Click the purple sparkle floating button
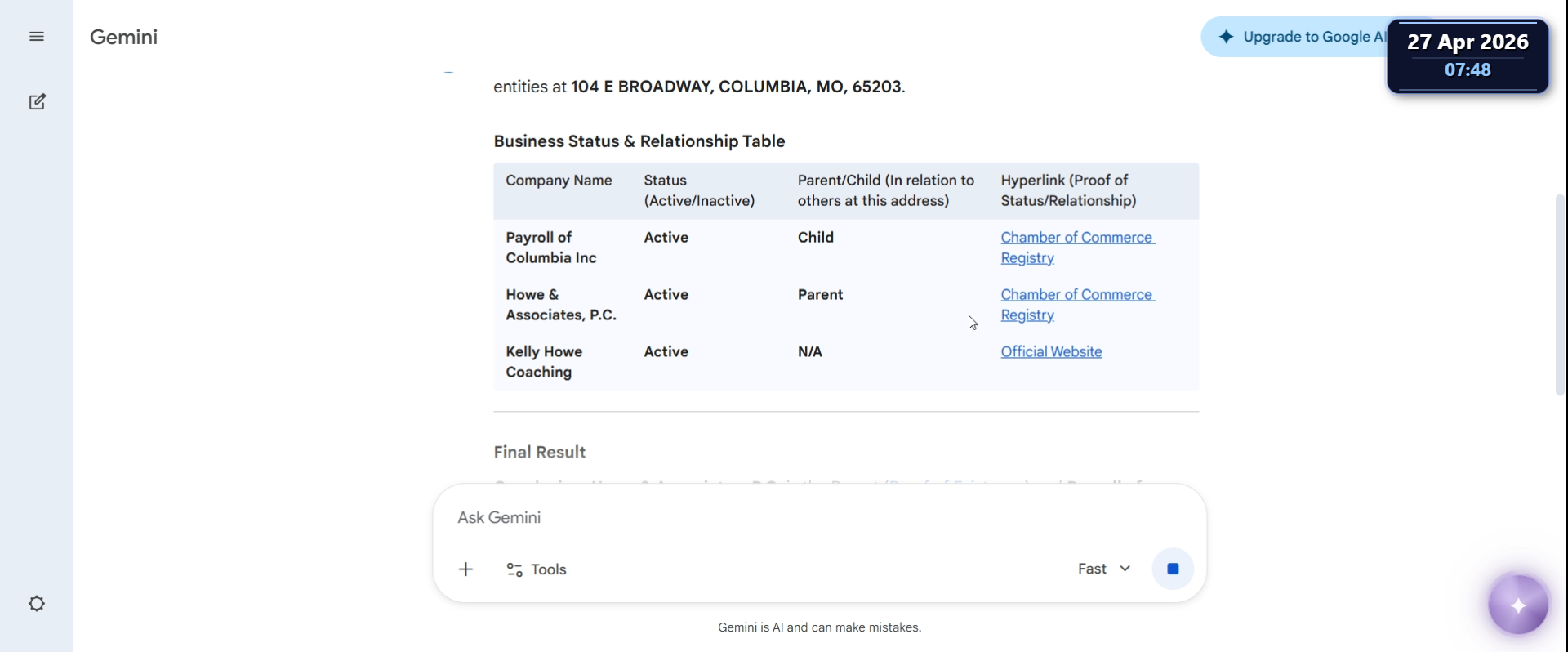Image resolution: width=1568 pixels, height=652 pixels. coord(1518,605)
